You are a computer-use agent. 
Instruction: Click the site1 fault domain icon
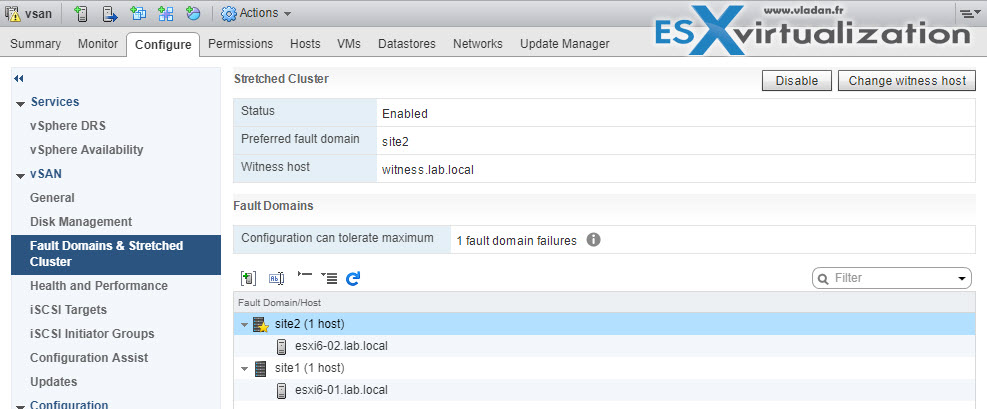pos(260,368)
